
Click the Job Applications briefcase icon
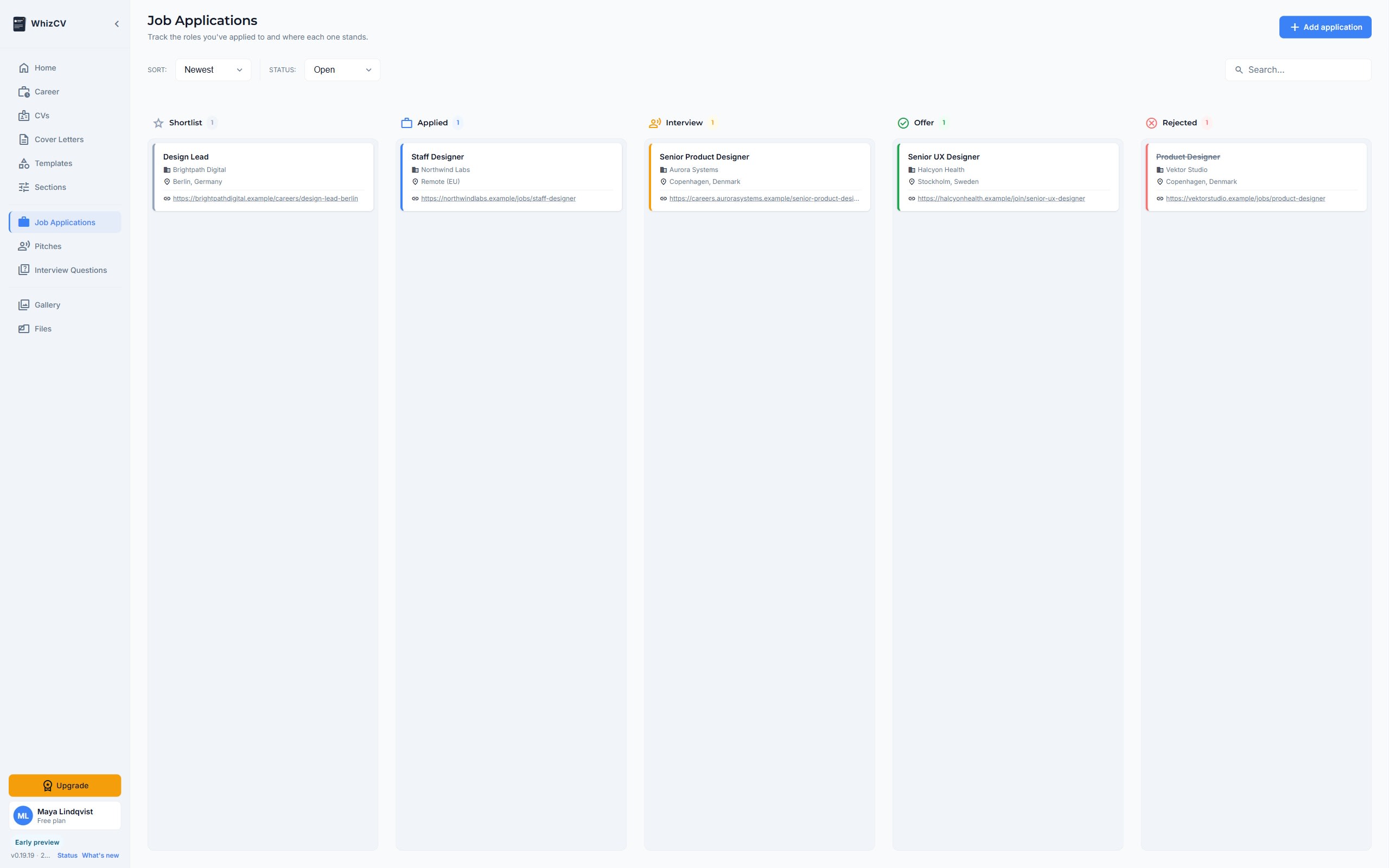coord(23,222)
